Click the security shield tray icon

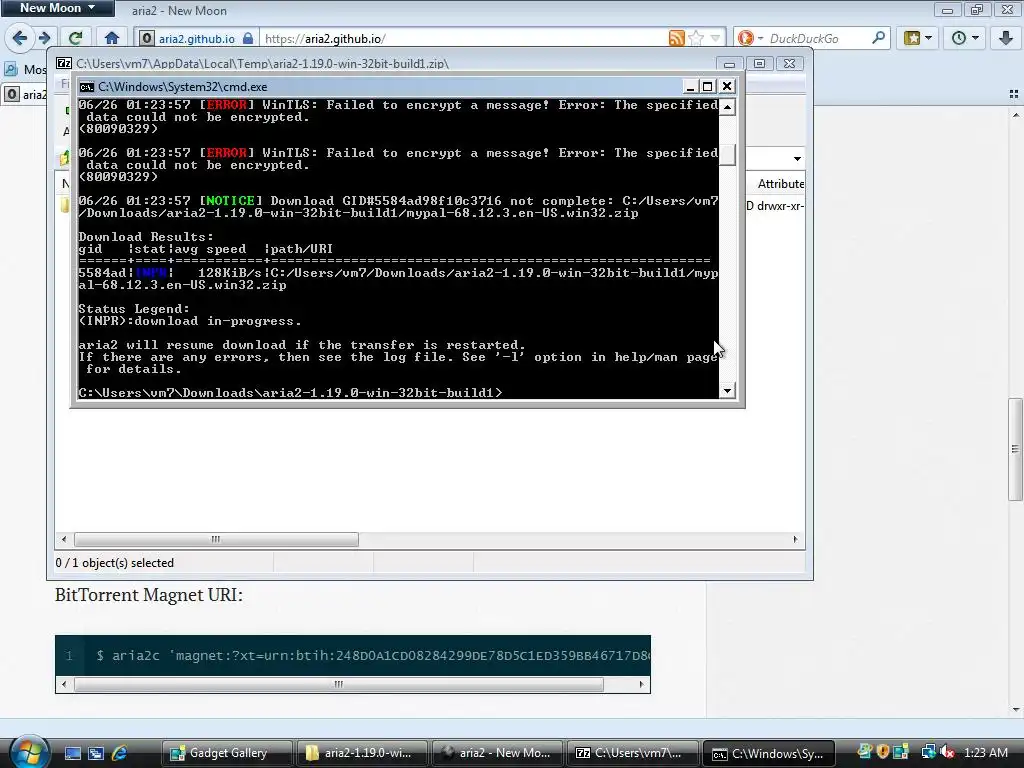[x=883, y=752]
